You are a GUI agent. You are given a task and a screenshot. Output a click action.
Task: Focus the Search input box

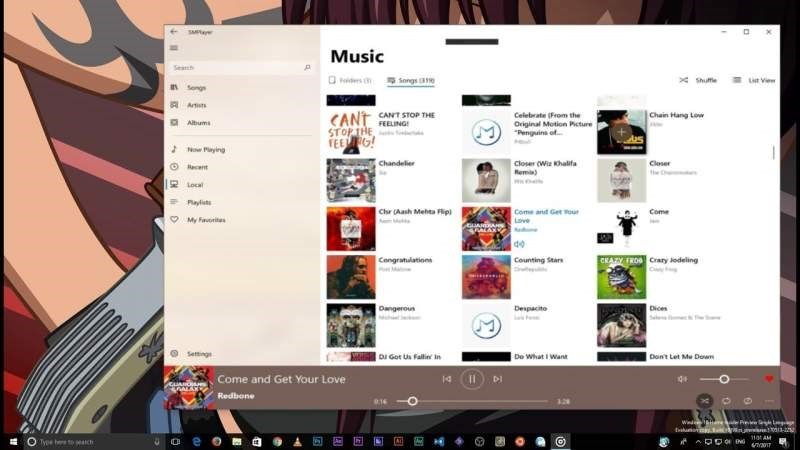point(241,67)
